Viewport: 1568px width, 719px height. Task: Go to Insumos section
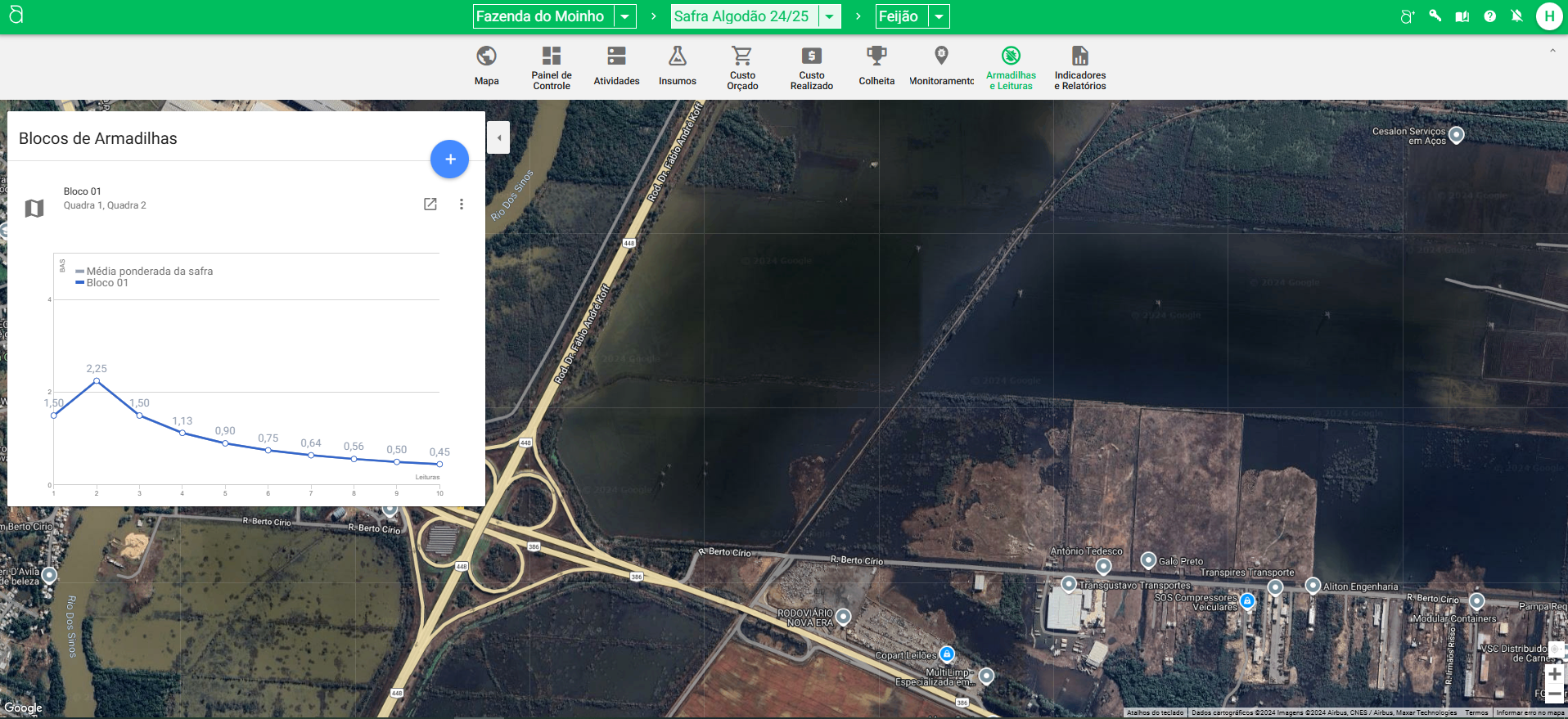(x=677, y=65)
